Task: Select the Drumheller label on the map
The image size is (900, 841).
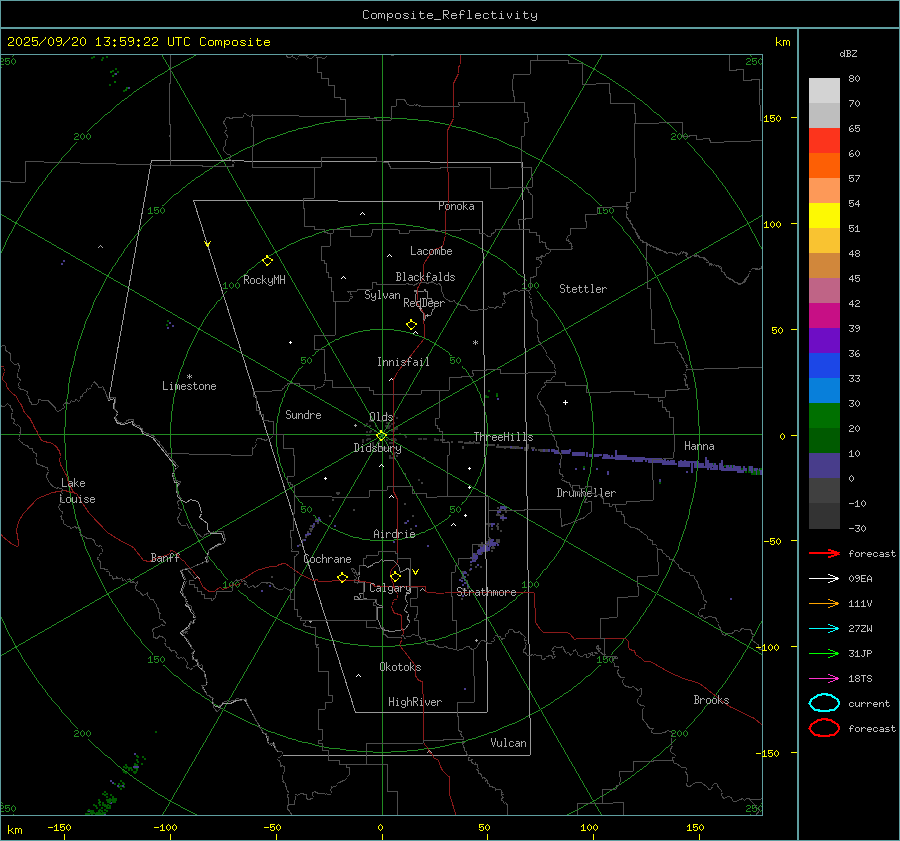Action: 586,493
